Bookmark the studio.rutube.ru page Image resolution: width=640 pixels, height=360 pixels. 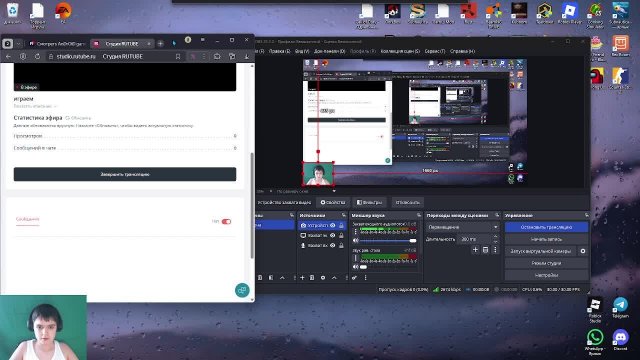tap(178, 57)
